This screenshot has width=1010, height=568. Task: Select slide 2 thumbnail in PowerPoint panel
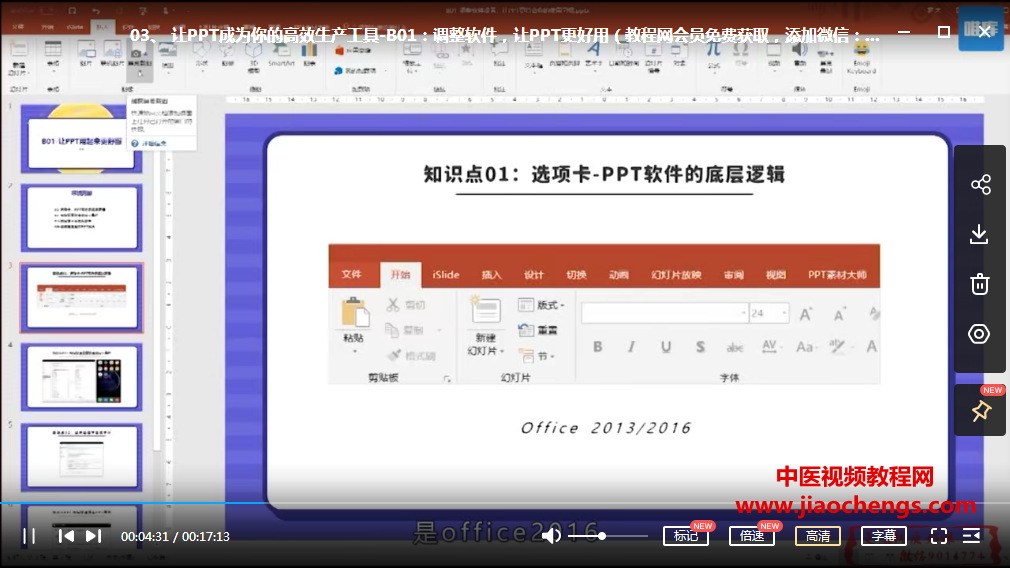coord(82,218)
